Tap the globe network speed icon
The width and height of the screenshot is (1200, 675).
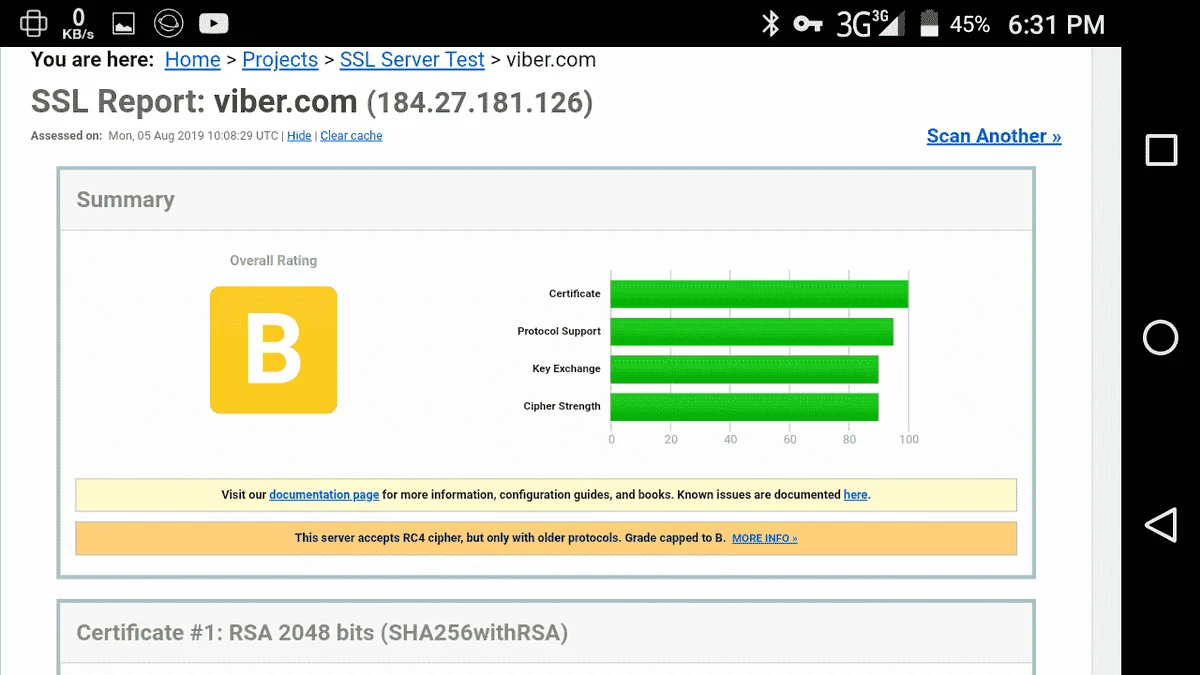(x=34, y=23)
